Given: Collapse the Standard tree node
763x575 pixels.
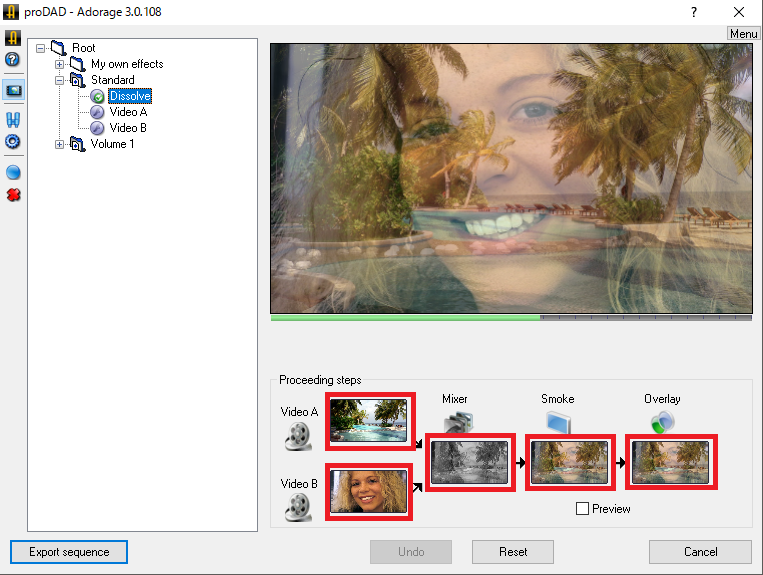Looking at the screenshot, I should (59, 80).
